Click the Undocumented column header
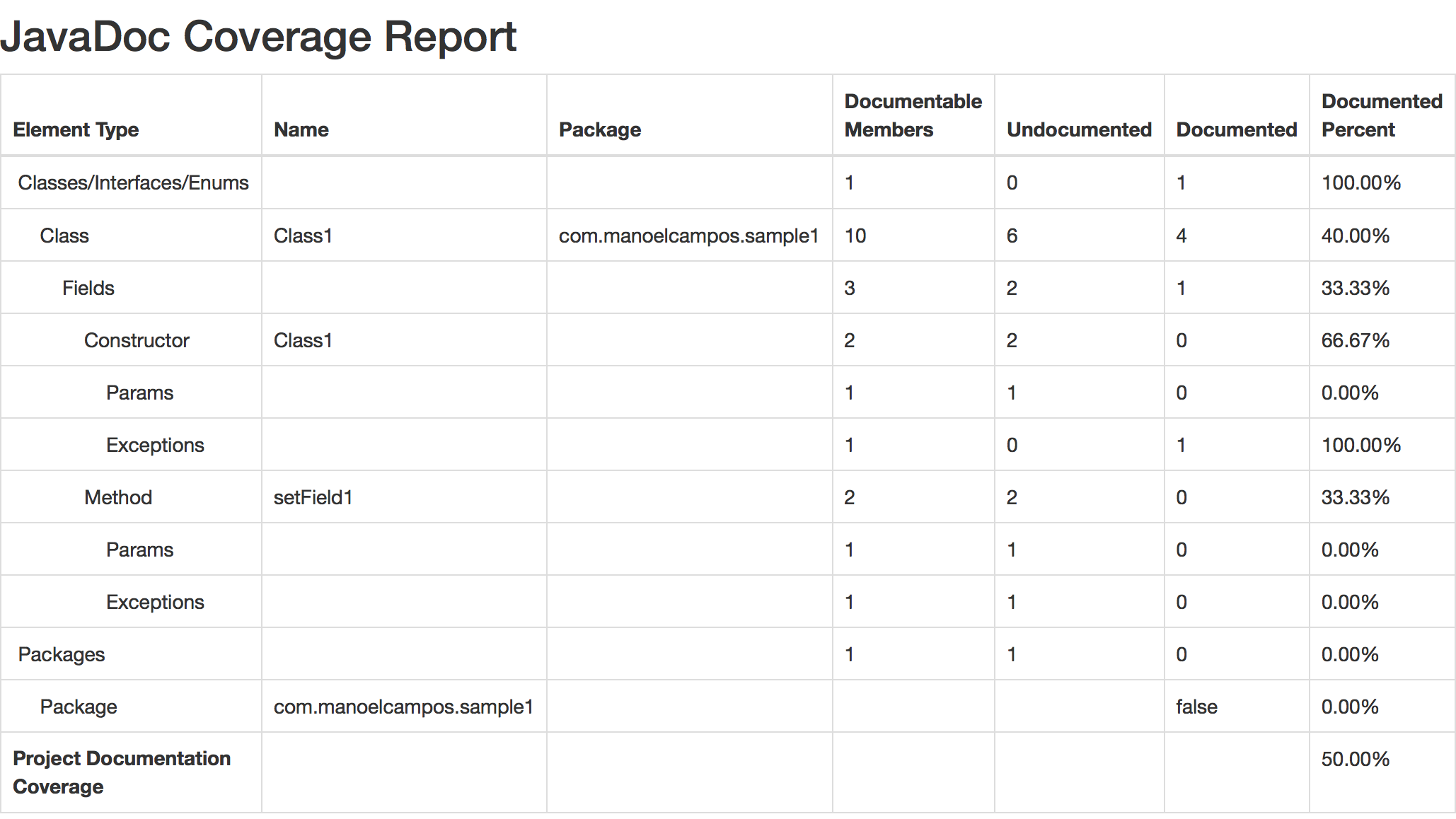The width and height of the screenshot is (1456, 819). [1079, 130]
